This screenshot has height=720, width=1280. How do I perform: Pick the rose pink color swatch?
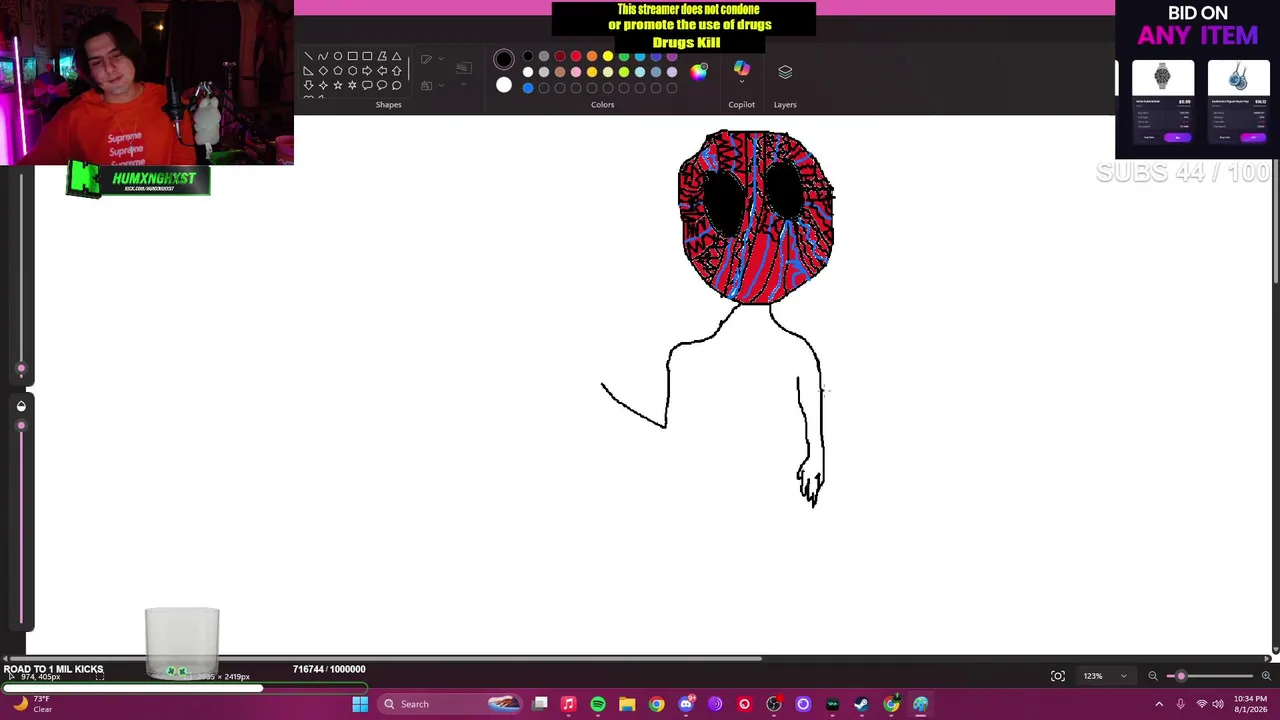(x=576, y=72)
